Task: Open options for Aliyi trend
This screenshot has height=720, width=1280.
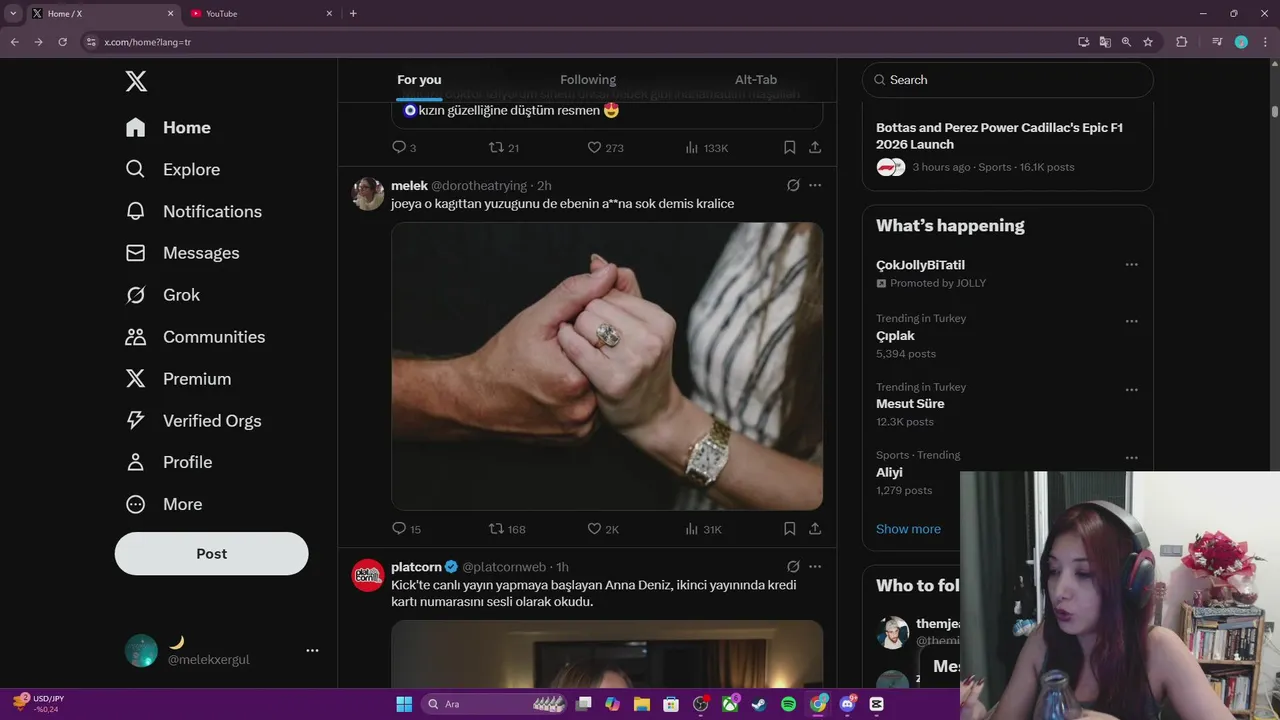Action: point(1131,458)
